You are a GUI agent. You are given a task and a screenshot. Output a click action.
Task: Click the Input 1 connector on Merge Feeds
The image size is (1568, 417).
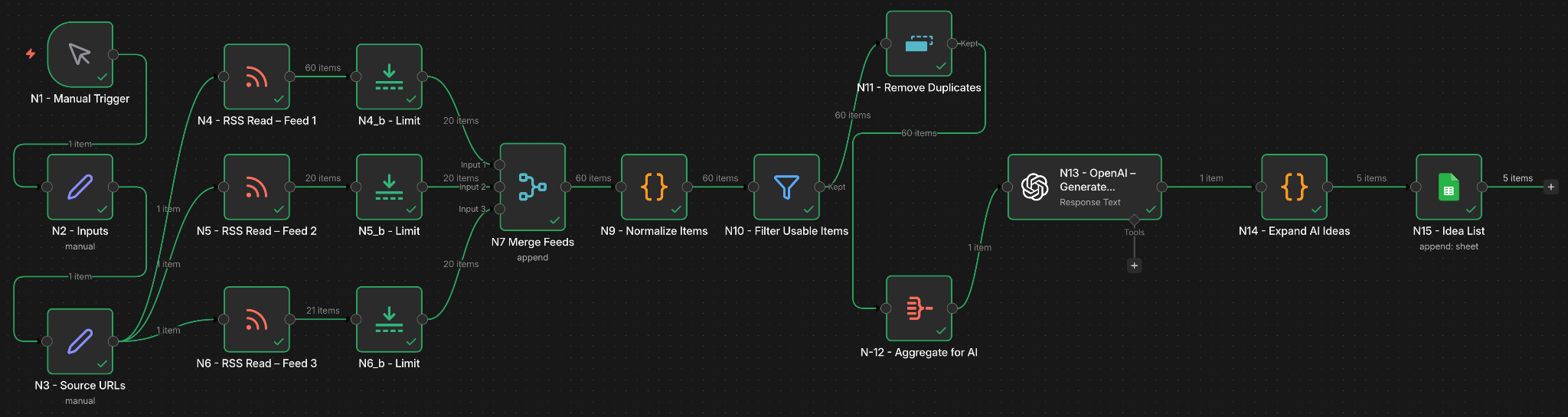pyautogui.click(x=500, y=165)
